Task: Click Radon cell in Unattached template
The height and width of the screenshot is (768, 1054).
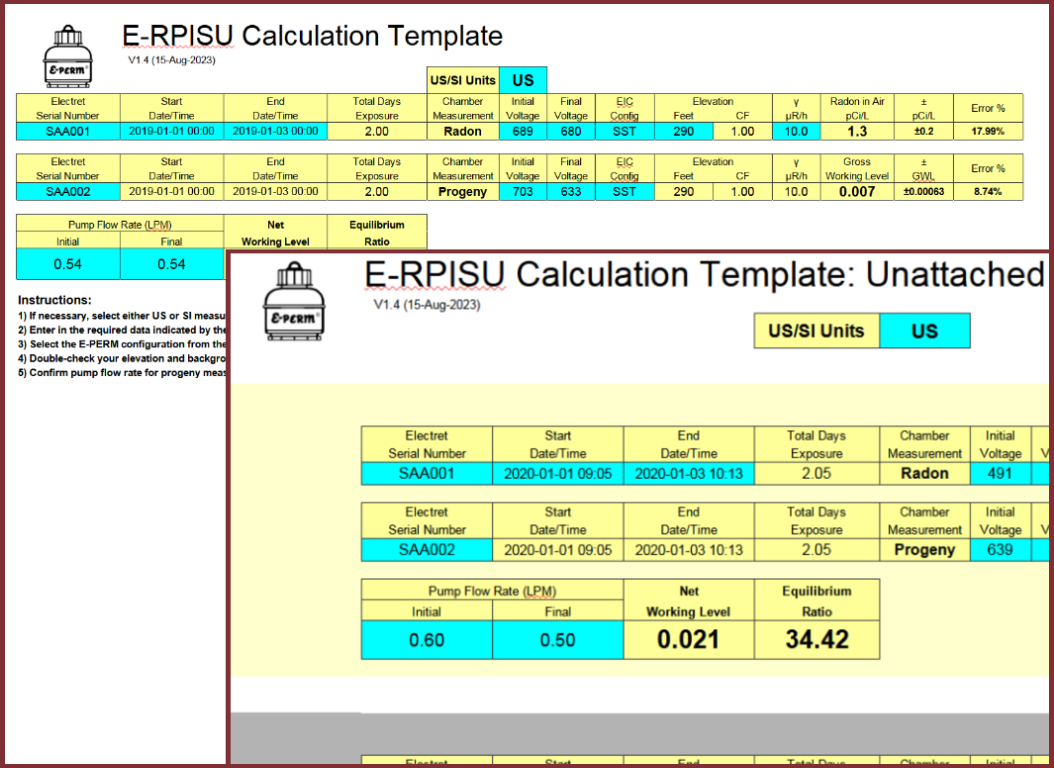Action: tap(924, 473)
